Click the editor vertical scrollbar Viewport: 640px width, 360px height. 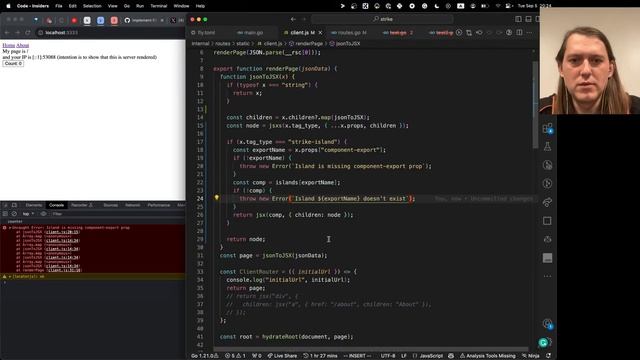coord(535,105)
